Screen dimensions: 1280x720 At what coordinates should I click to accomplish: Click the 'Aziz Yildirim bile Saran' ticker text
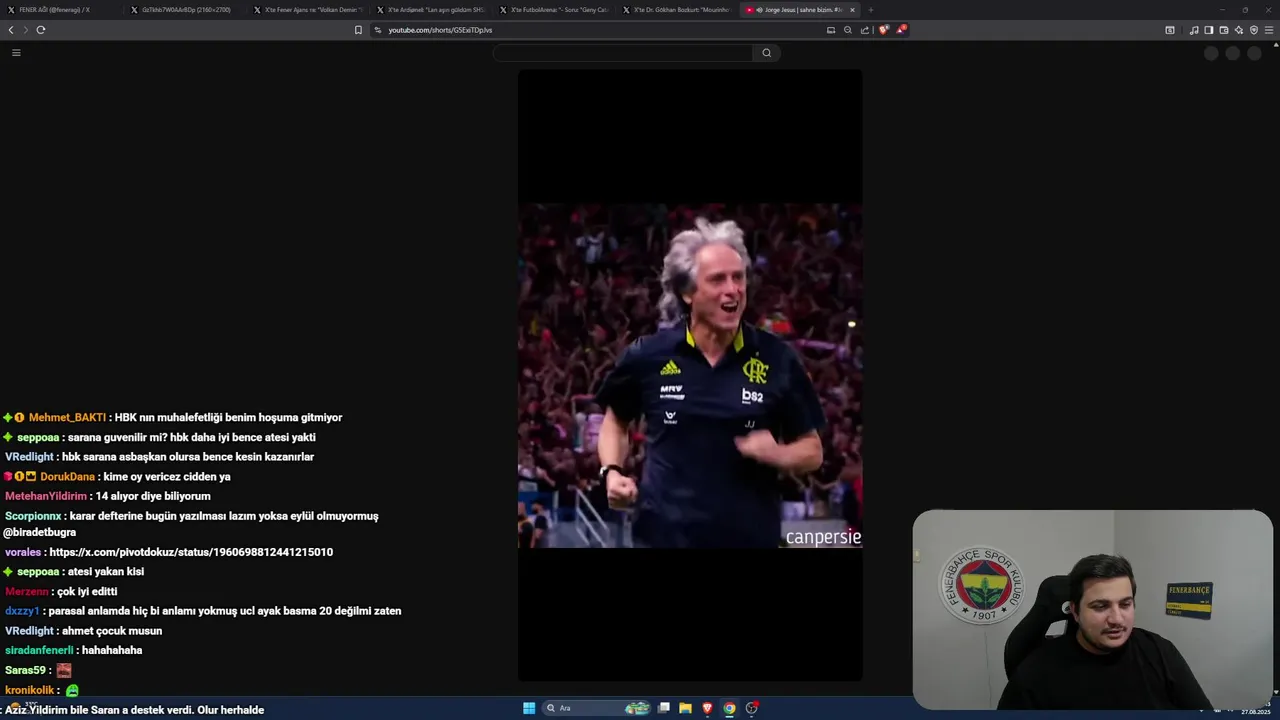(x=134, y=710)
